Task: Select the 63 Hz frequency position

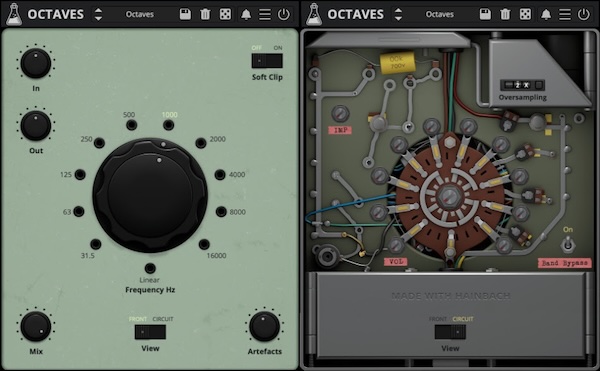Action: (78, 211)
